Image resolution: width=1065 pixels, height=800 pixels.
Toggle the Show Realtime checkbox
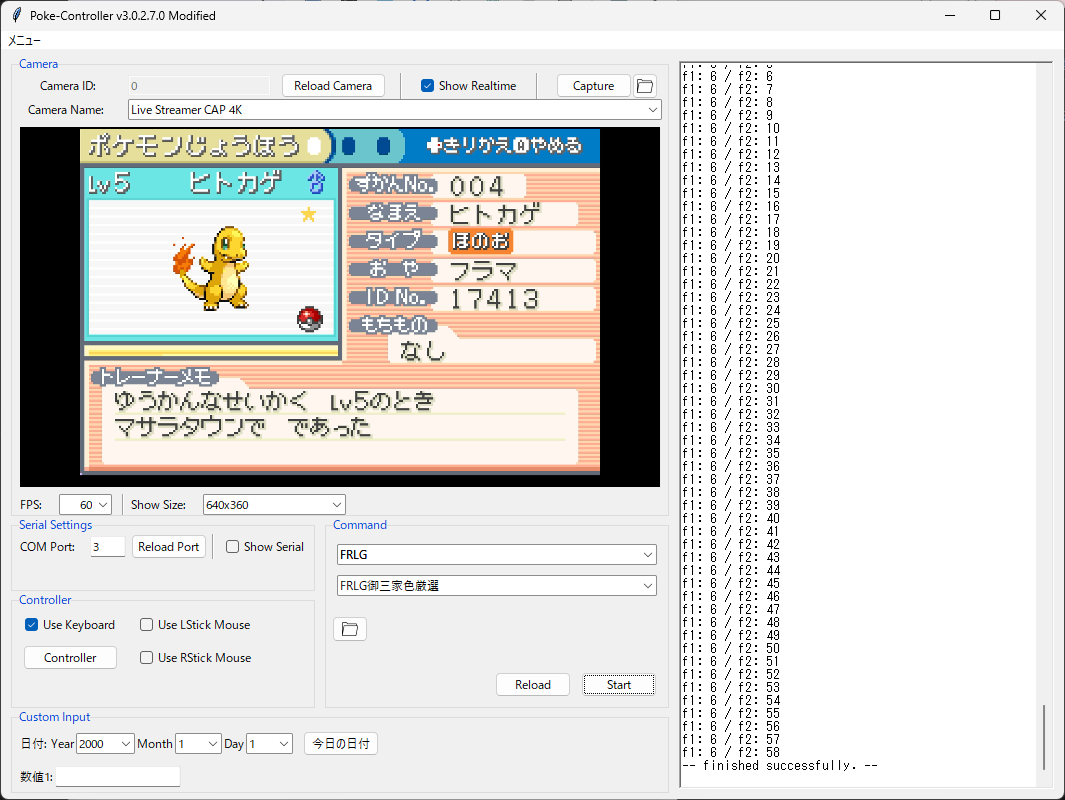[427, 86]
